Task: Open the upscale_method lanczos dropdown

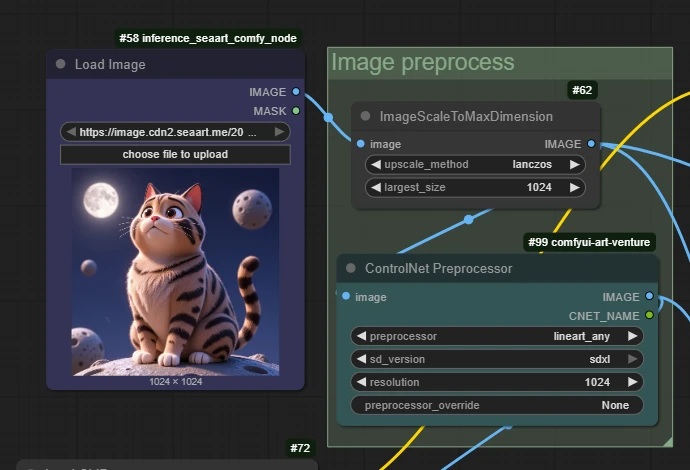Action: click(475, 165)
